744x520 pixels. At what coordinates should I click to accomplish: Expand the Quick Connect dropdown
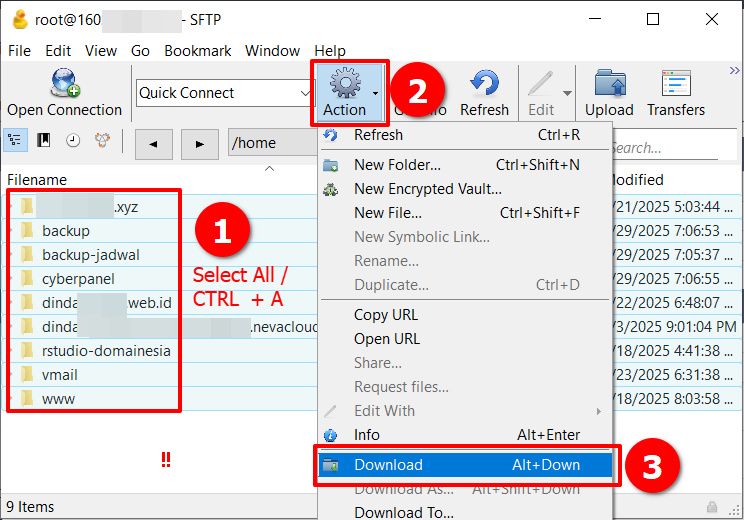click(305, 93)
